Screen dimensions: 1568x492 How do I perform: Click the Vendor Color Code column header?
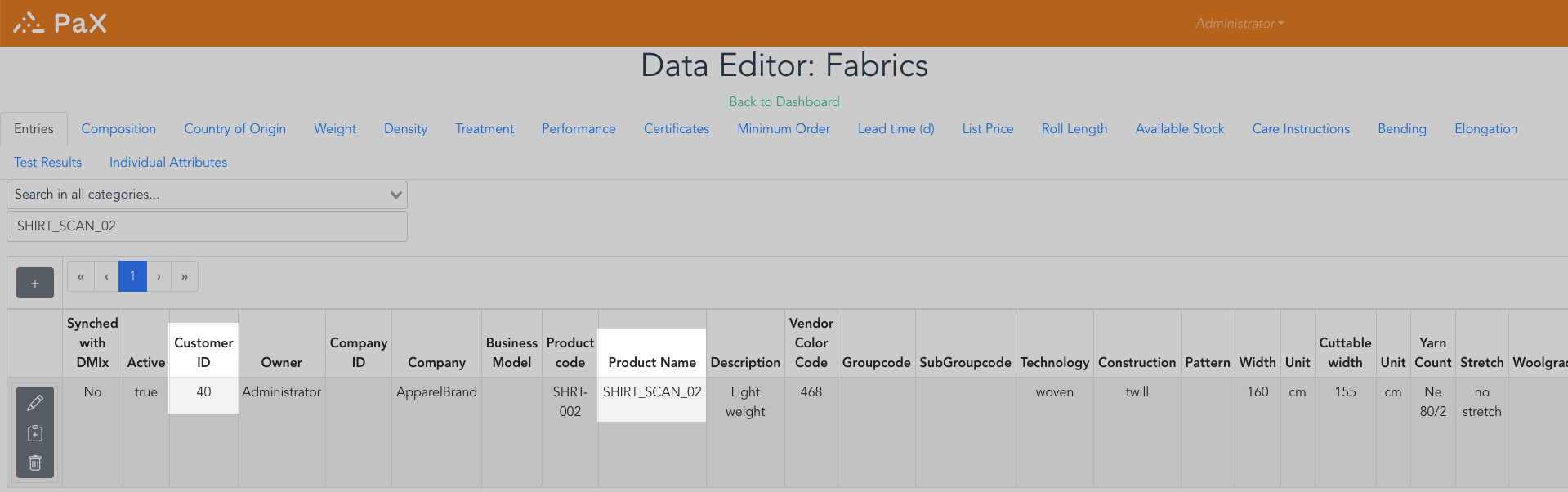[x=811, y=342]
